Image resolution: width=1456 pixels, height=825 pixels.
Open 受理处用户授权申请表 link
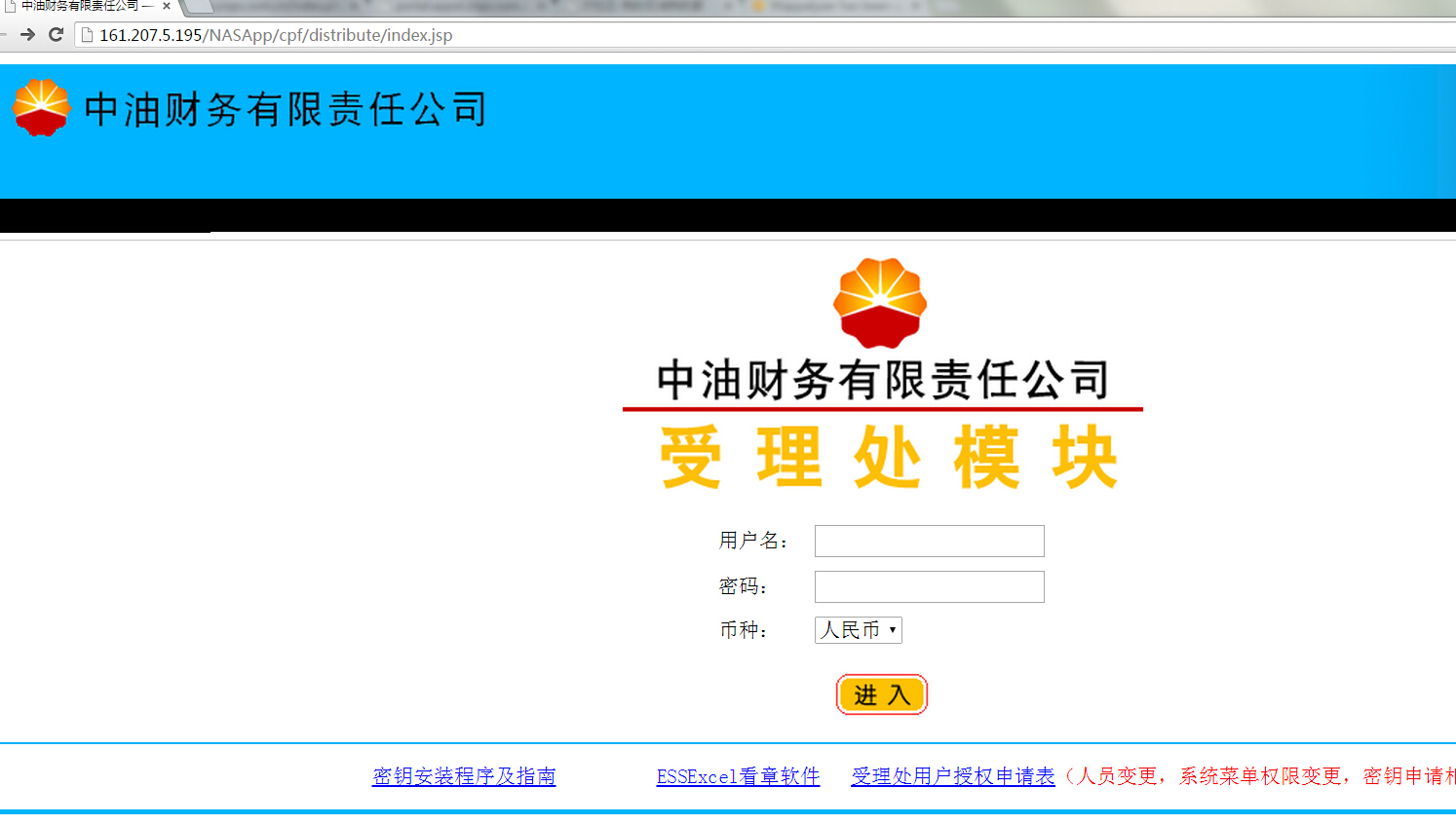(953, 776)
